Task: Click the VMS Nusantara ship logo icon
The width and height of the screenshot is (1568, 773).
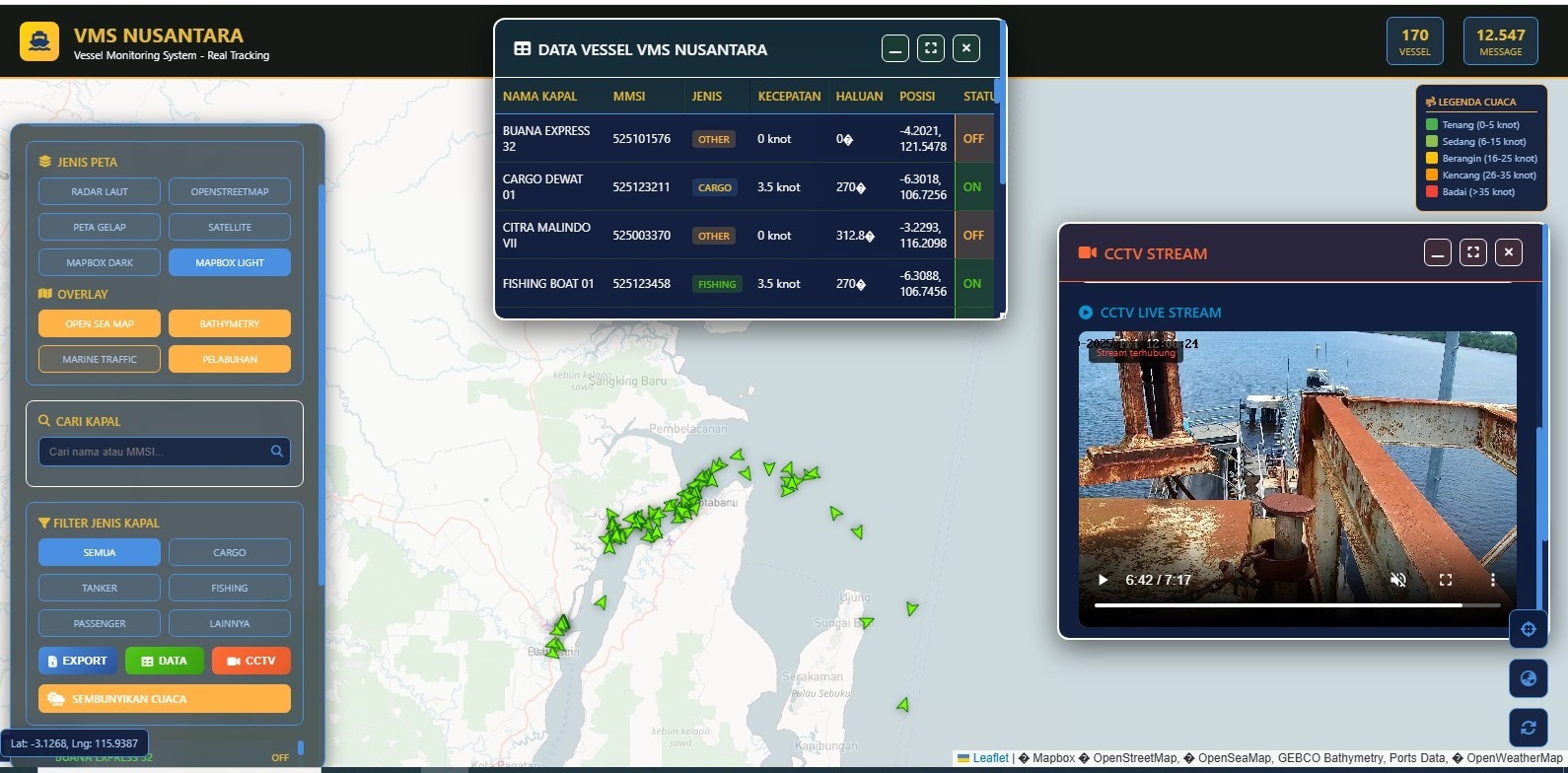Action: tap(39, 42)
